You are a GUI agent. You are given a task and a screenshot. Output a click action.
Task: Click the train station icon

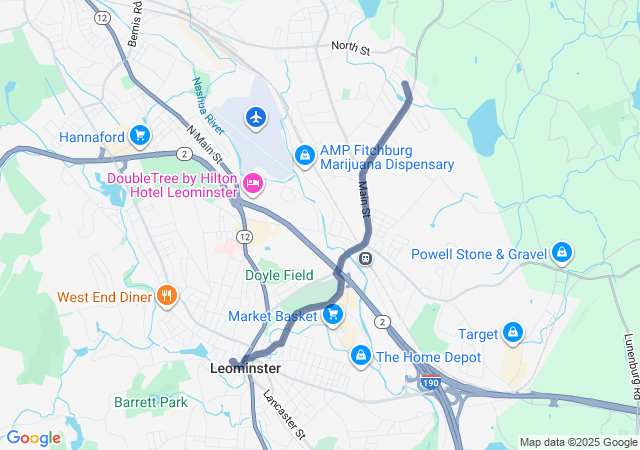(365, 258)
